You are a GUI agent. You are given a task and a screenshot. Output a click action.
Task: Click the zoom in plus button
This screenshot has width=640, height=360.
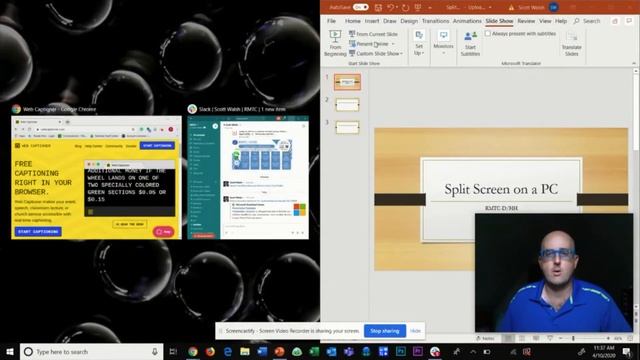pyautogui.click(x=608, y=338)
